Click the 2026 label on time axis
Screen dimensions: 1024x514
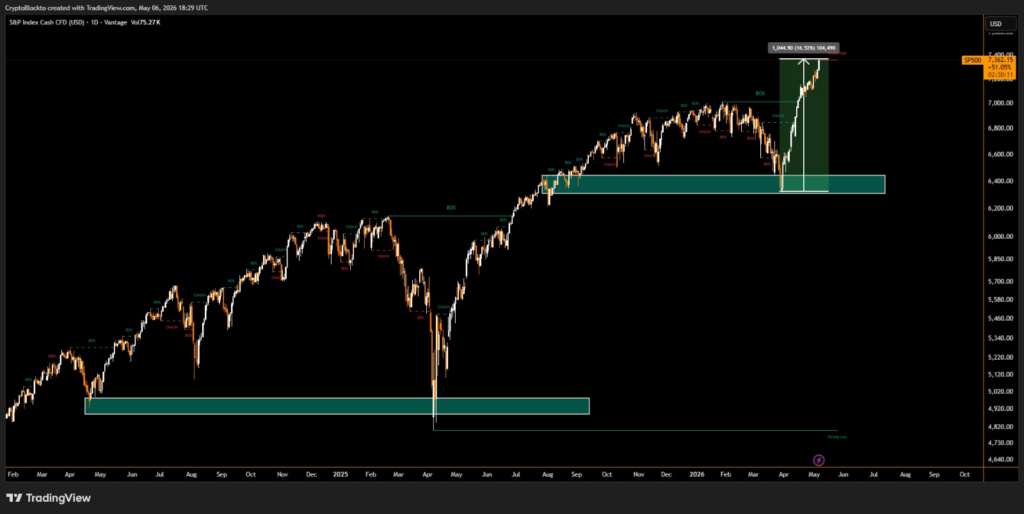pyautogui.click(x=696, y=474)
